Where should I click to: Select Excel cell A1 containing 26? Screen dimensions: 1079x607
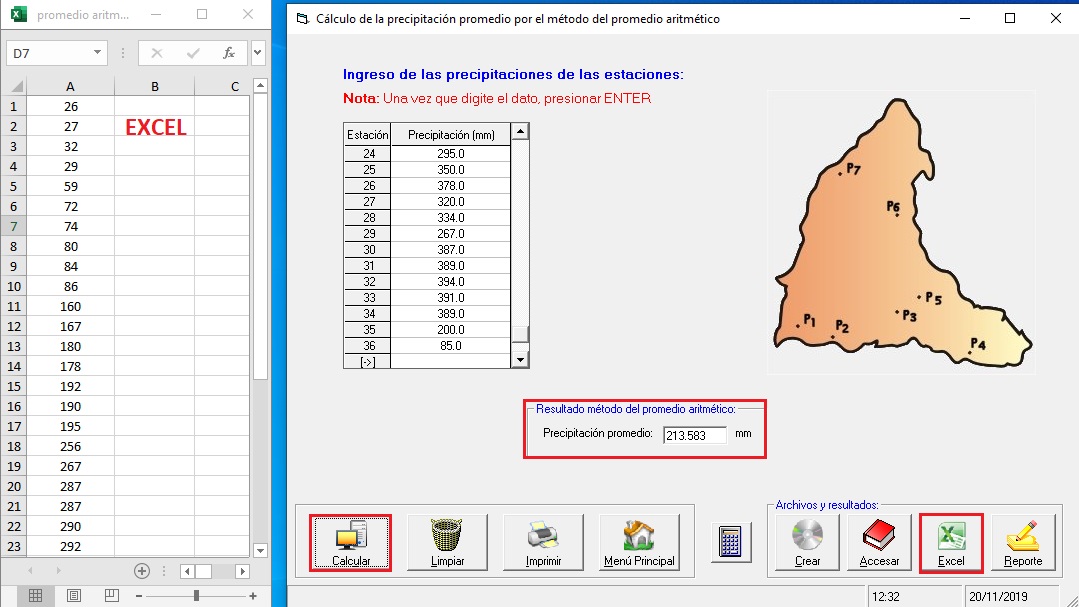tap(70, 107)
